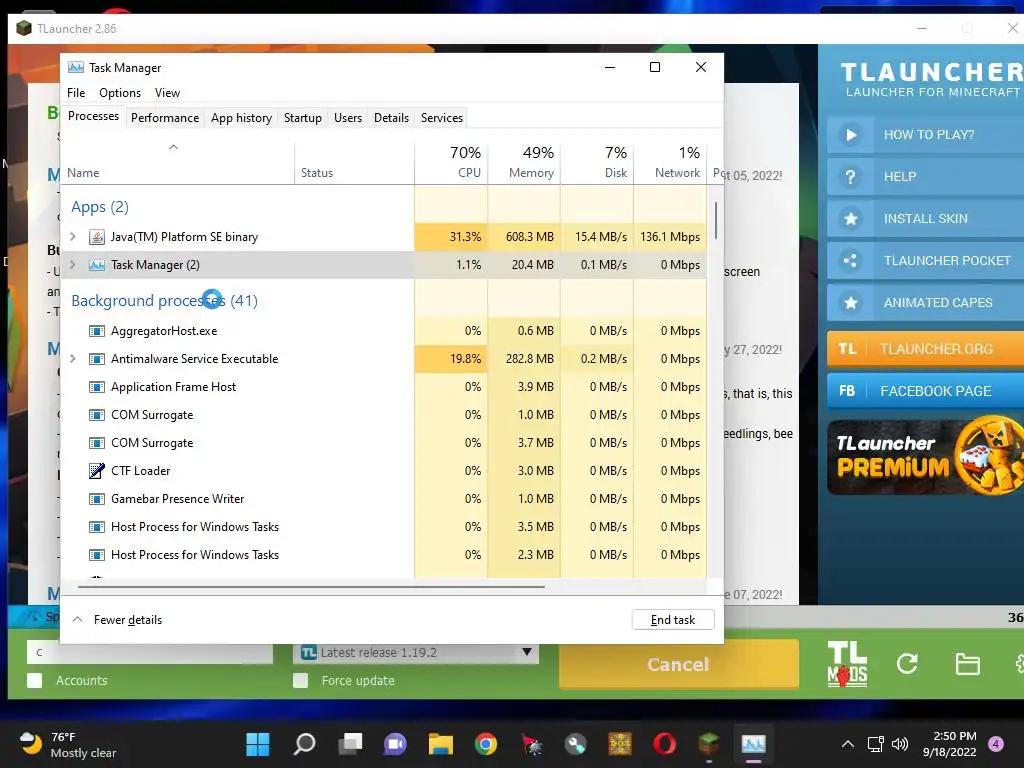This screenshot has width=1024, height=768.
Task: Open the TLauncher game folder icon
Action: [x=967, y=664]
